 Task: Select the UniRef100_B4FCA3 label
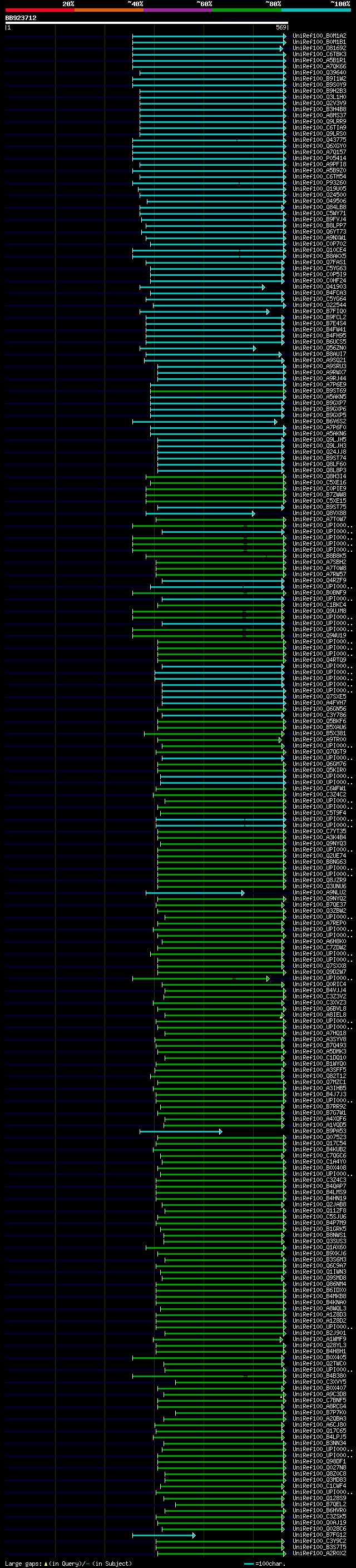(x=319, y=293)
